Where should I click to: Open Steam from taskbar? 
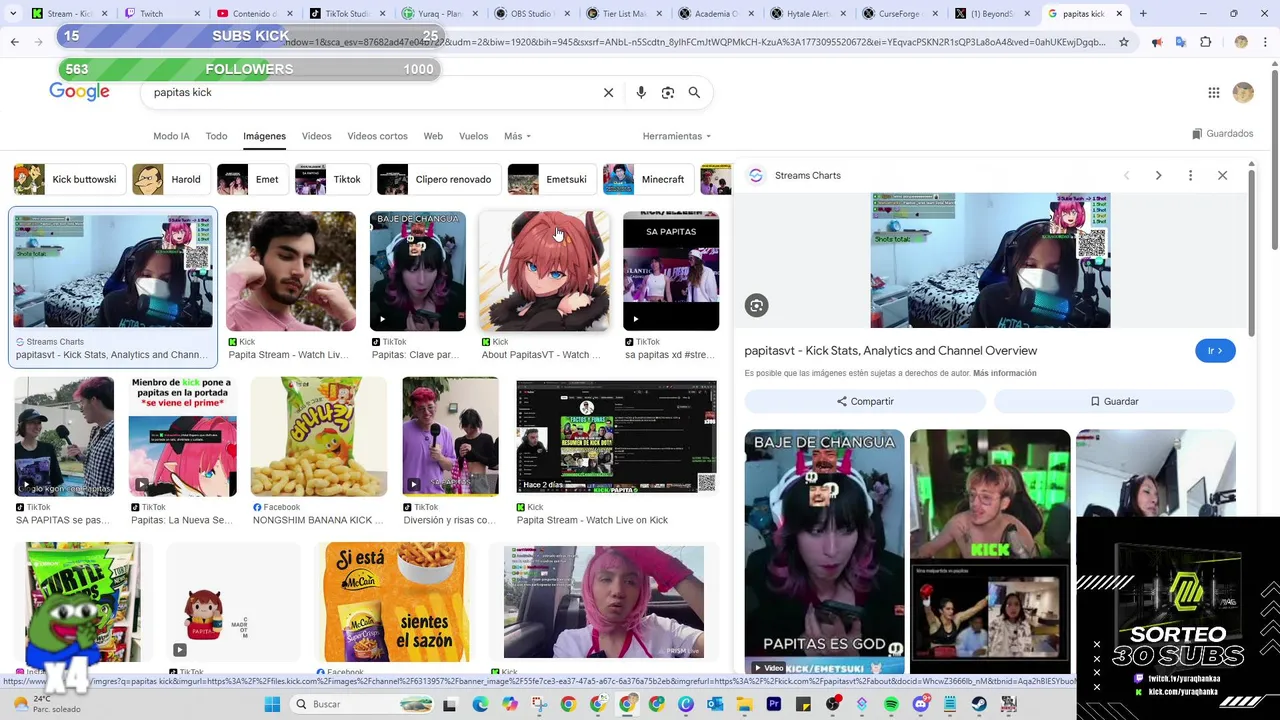[x=979, y=704]
